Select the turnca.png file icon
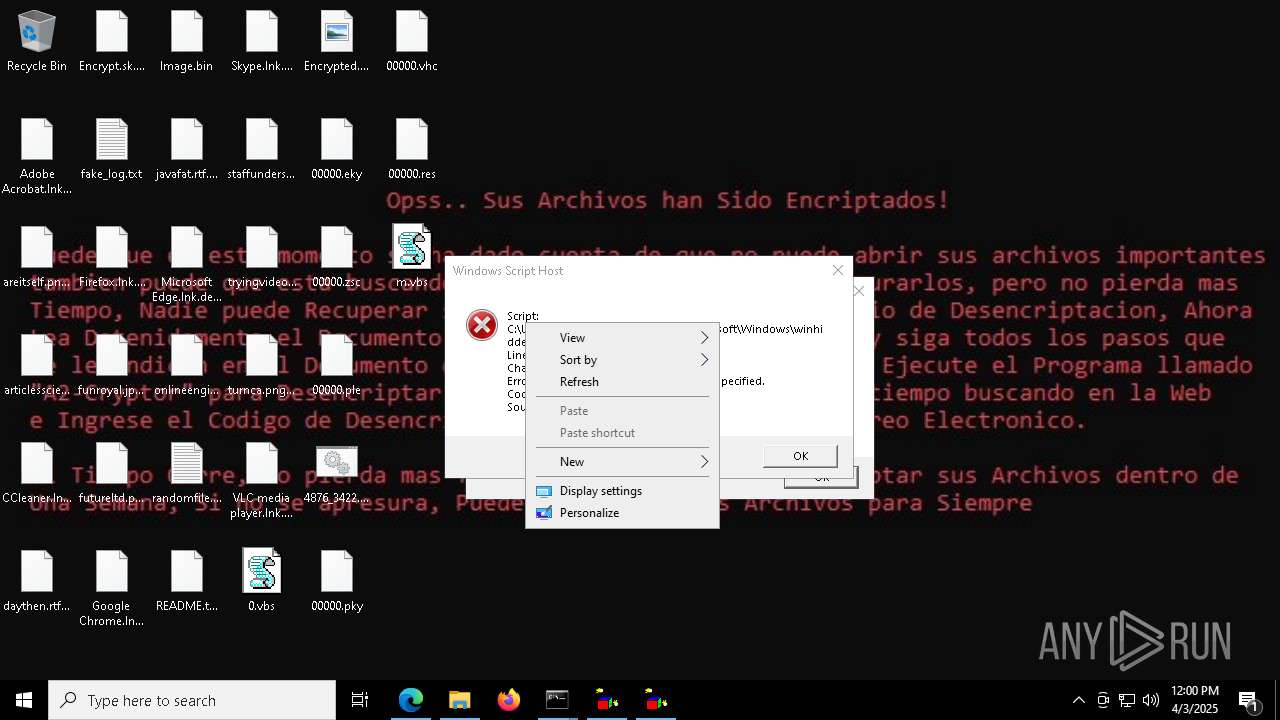The height and width of the screenshot is (720, 1280). click(262, 366)
